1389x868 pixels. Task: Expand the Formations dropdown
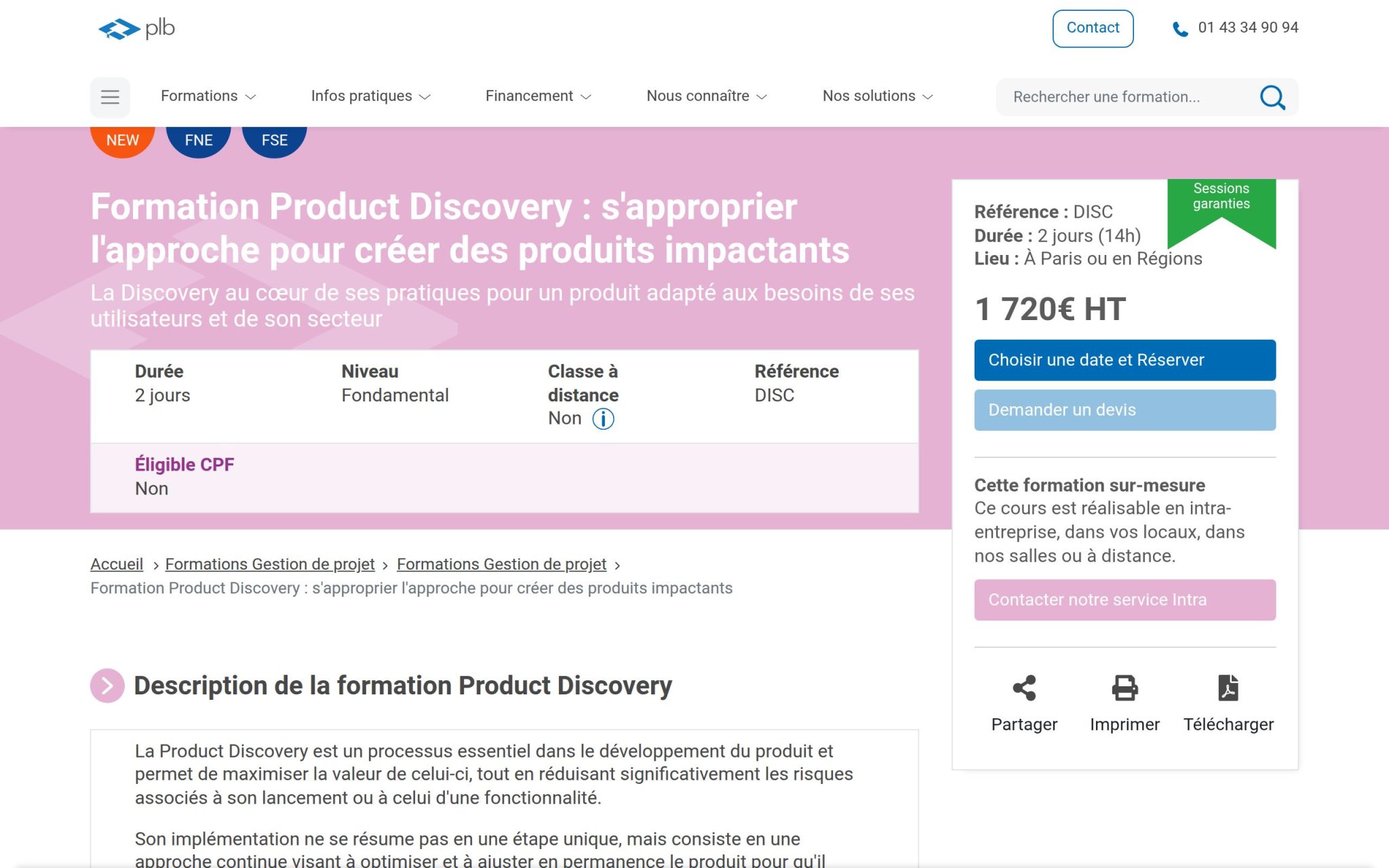(x=207, y=96)
